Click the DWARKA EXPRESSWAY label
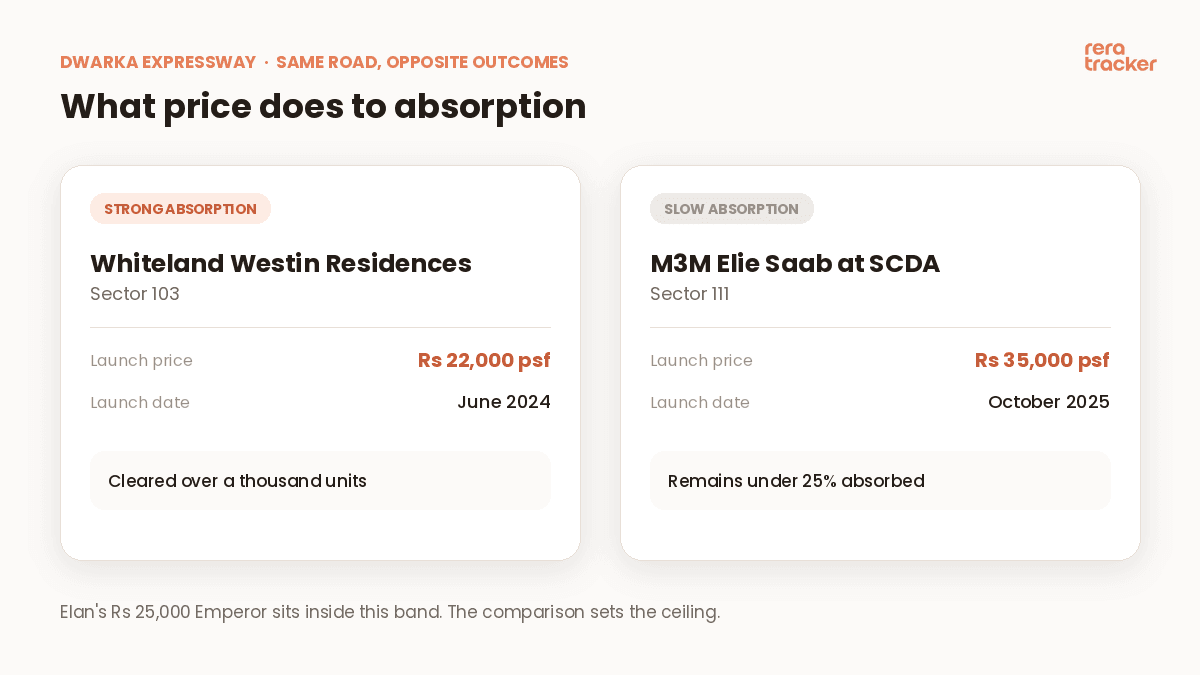Screen dimensions: 1200x675 pos(158,62)
